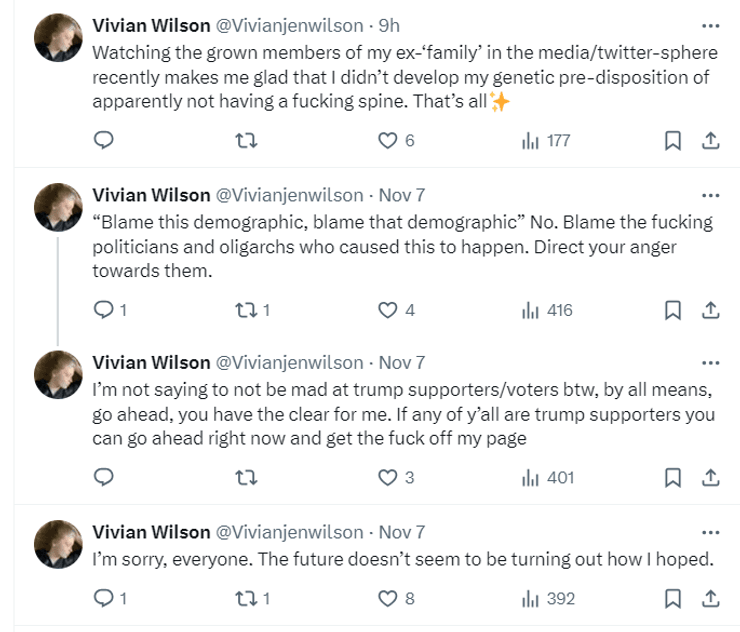
Task: Reply to the 'genetic pre-disposition' tweet
Action: [103, 141]
